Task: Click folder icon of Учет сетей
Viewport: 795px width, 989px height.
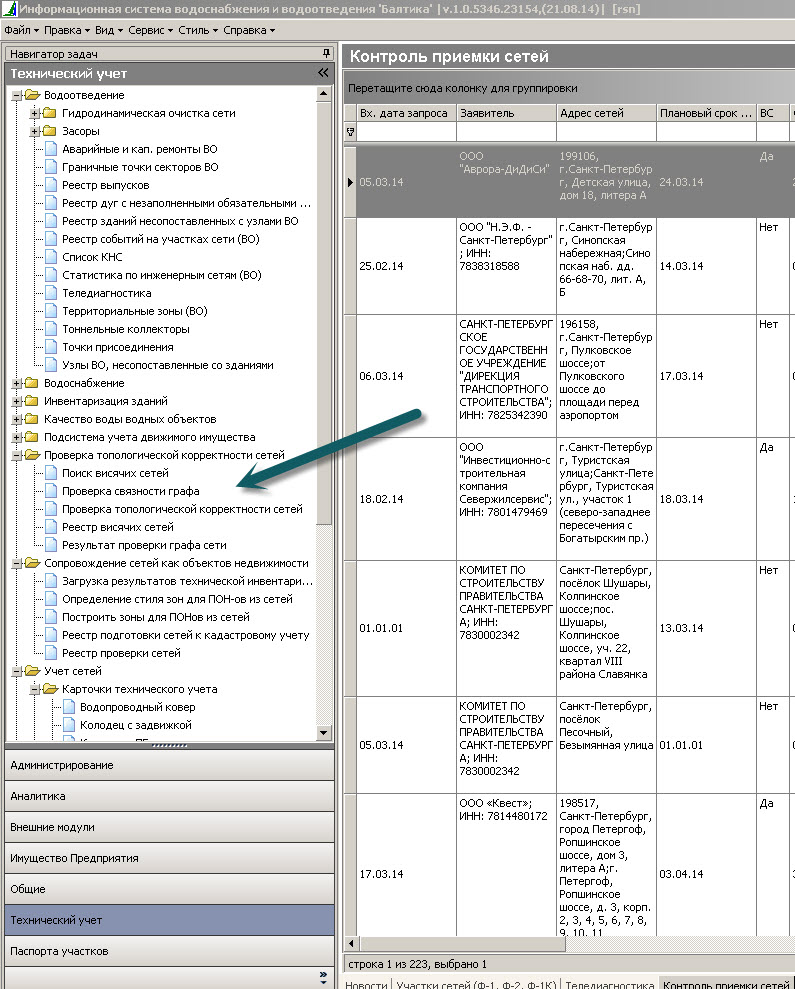Action: [x=32, y=671]
